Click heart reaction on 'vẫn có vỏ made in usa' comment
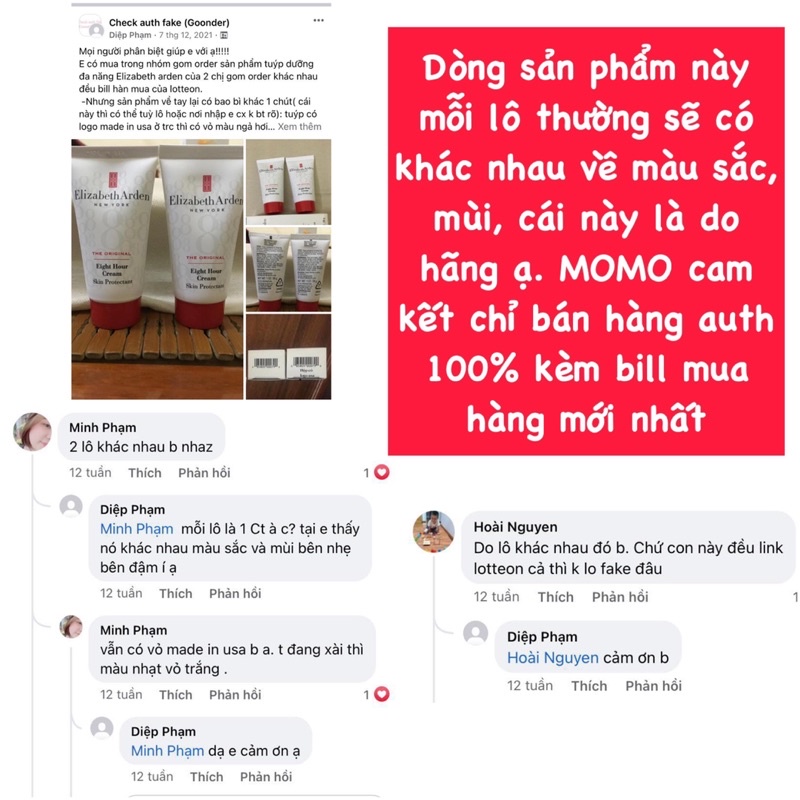This screenshot has height=800, width=800. tap(382, 694)
